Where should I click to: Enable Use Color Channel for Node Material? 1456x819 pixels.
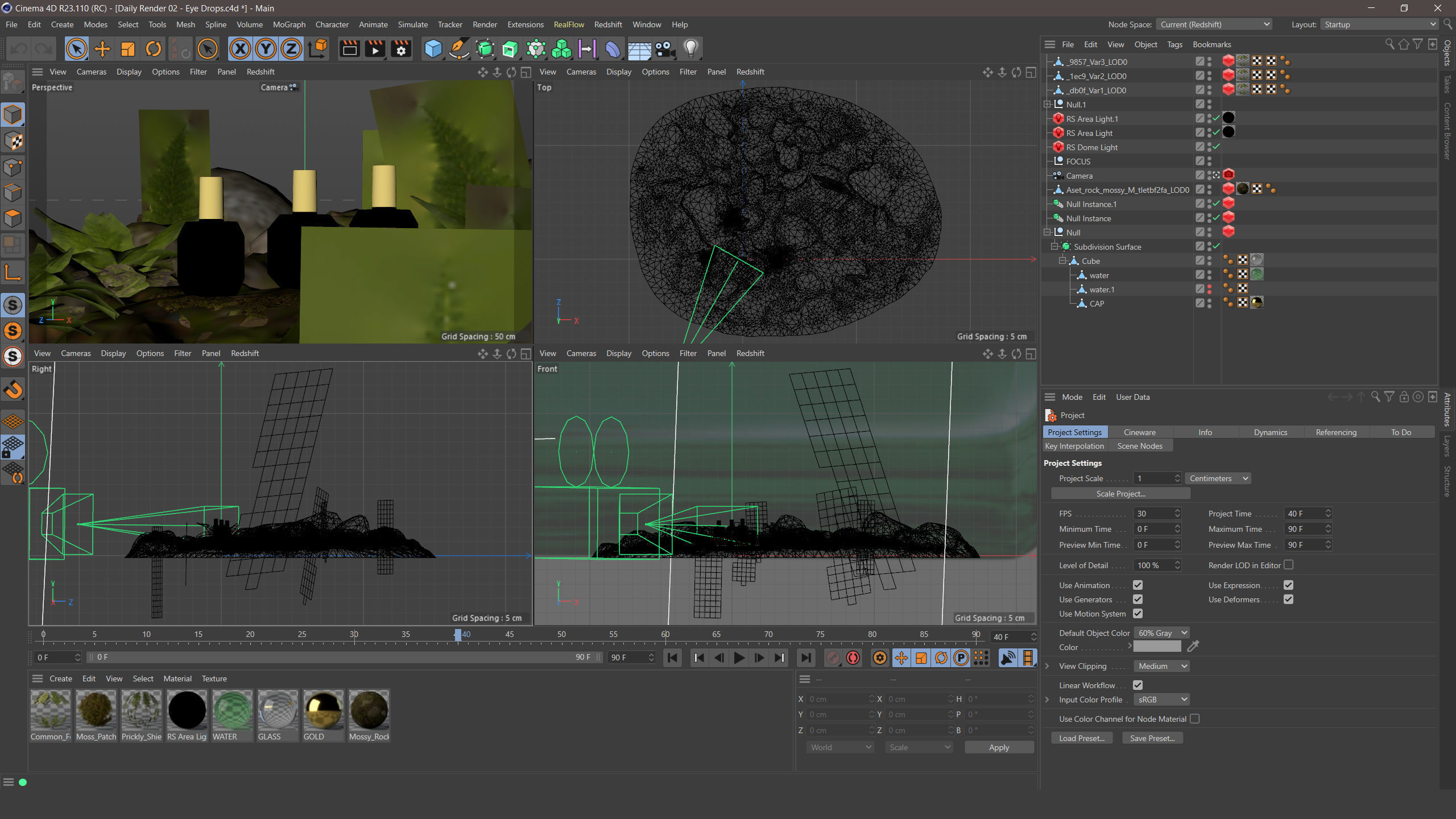[x=1194, y=719]
